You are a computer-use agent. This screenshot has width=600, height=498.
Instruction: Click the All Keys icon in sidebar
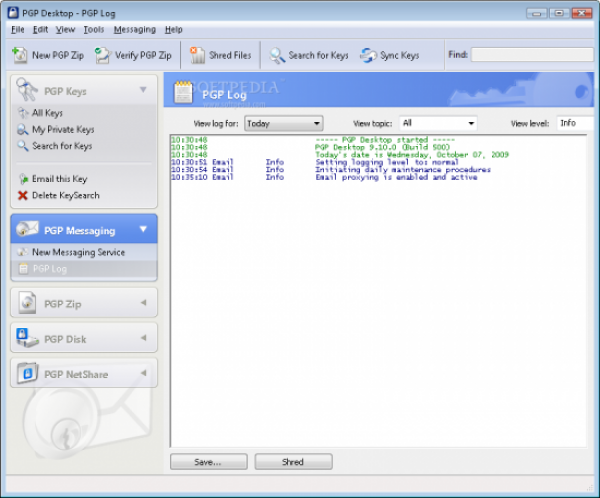click(x=23, y=113)
